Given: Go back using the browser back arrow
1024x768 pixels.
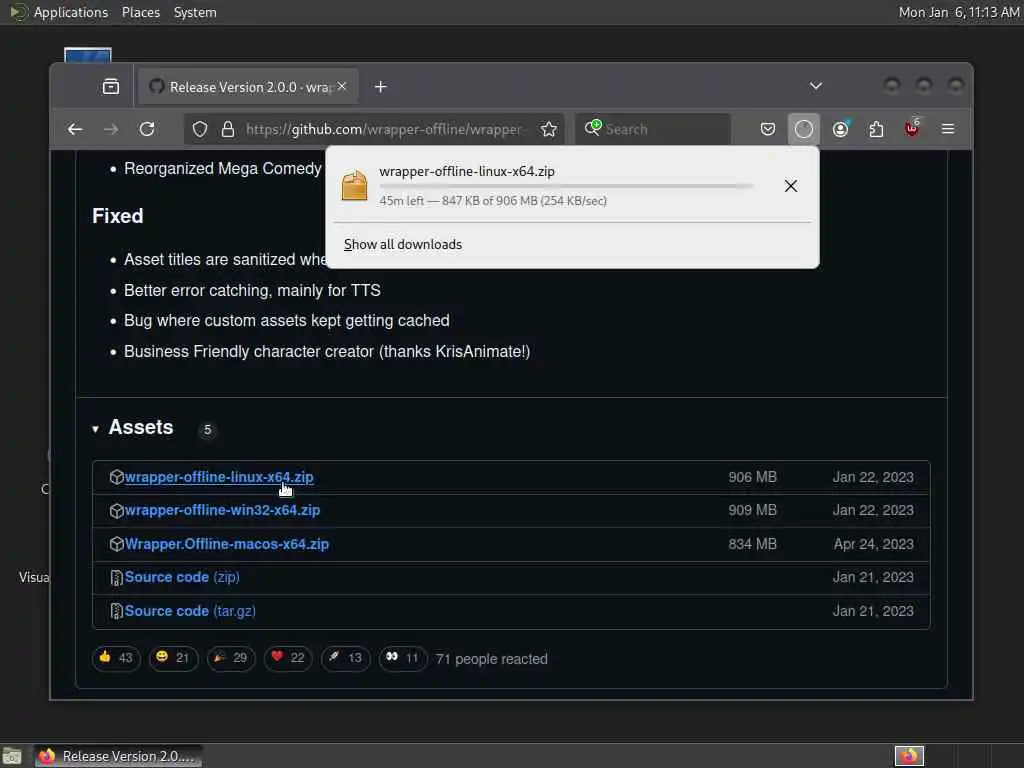Looking at the screenshot, I should point(75,129).
